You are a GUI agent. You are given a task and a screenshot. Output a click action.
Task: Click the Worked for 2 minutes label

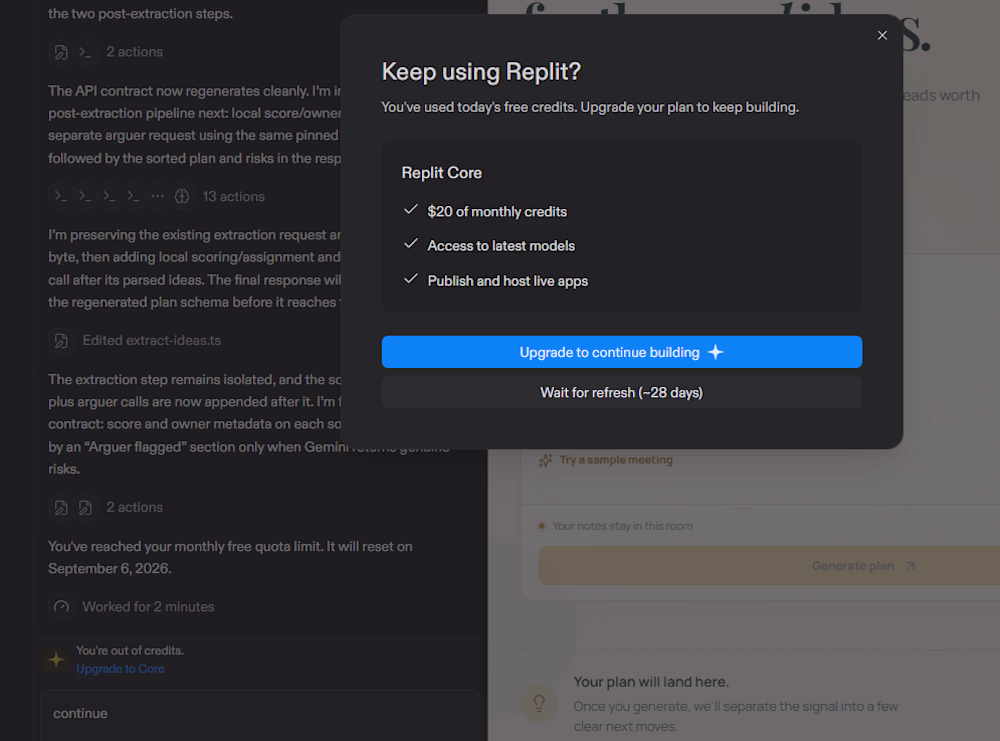(x=149, y=606)
